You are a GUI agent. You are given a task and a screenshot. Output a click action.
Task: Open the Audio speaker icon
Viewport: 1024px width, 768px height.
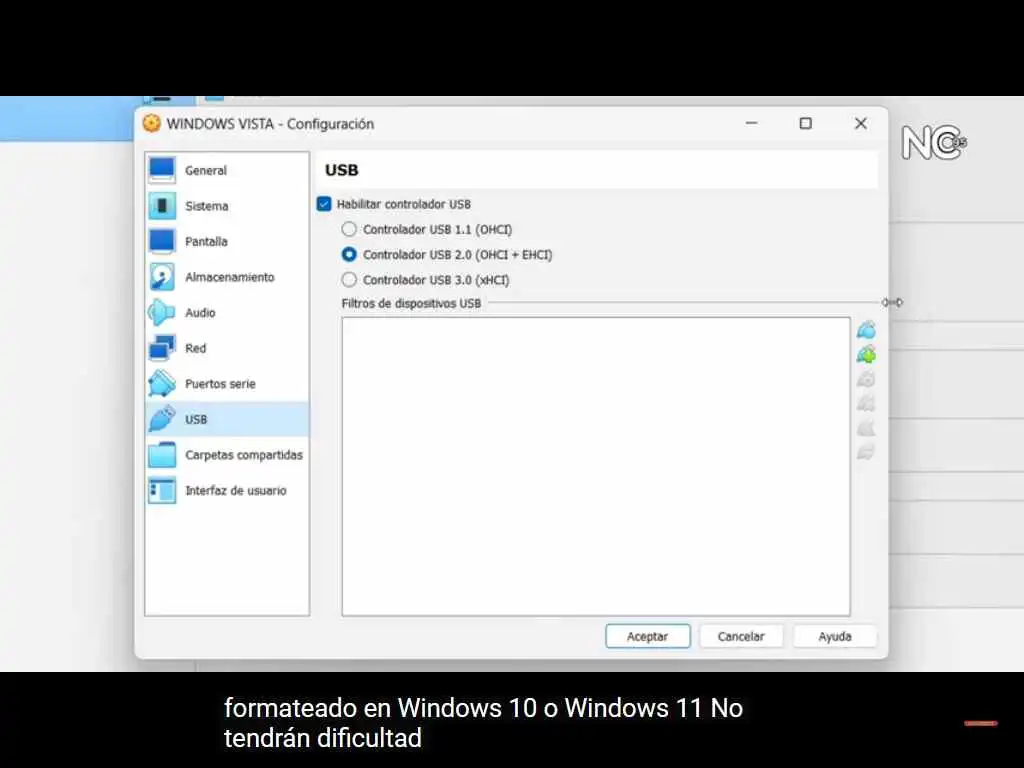tap(162, 313)
